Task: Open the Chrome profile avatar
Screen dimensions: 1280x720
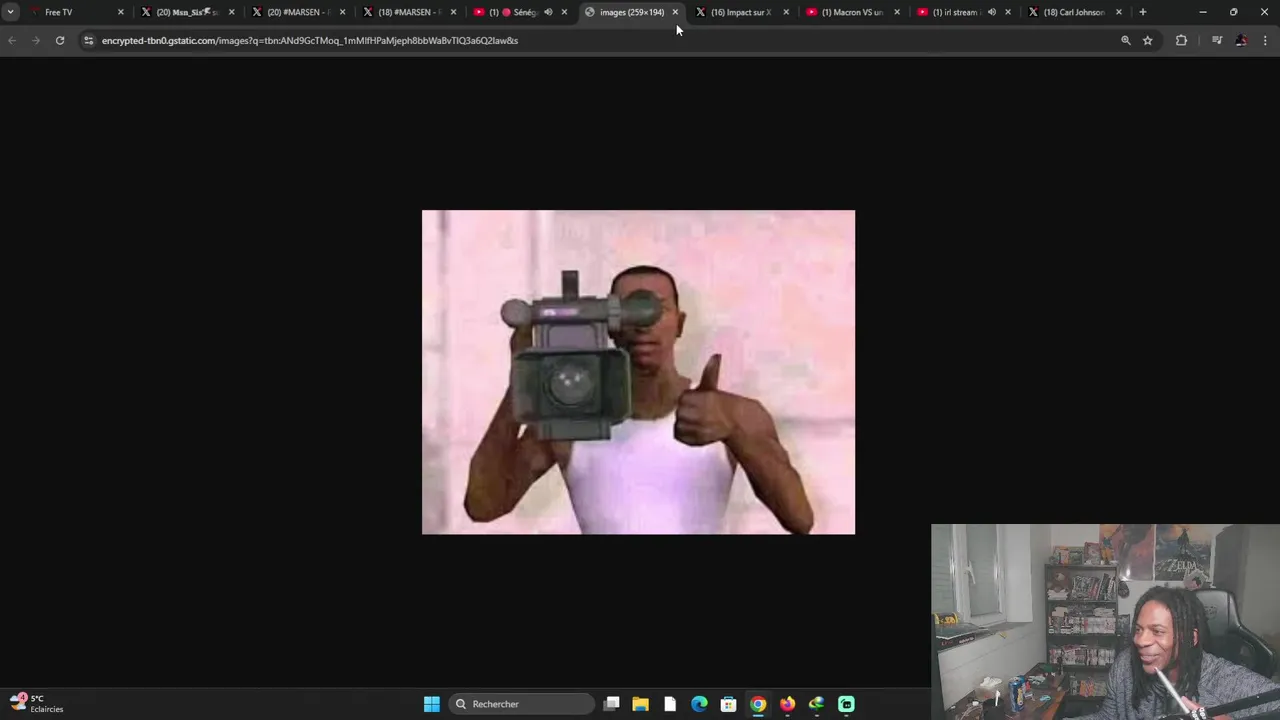Action: [x=1241, y=40]
